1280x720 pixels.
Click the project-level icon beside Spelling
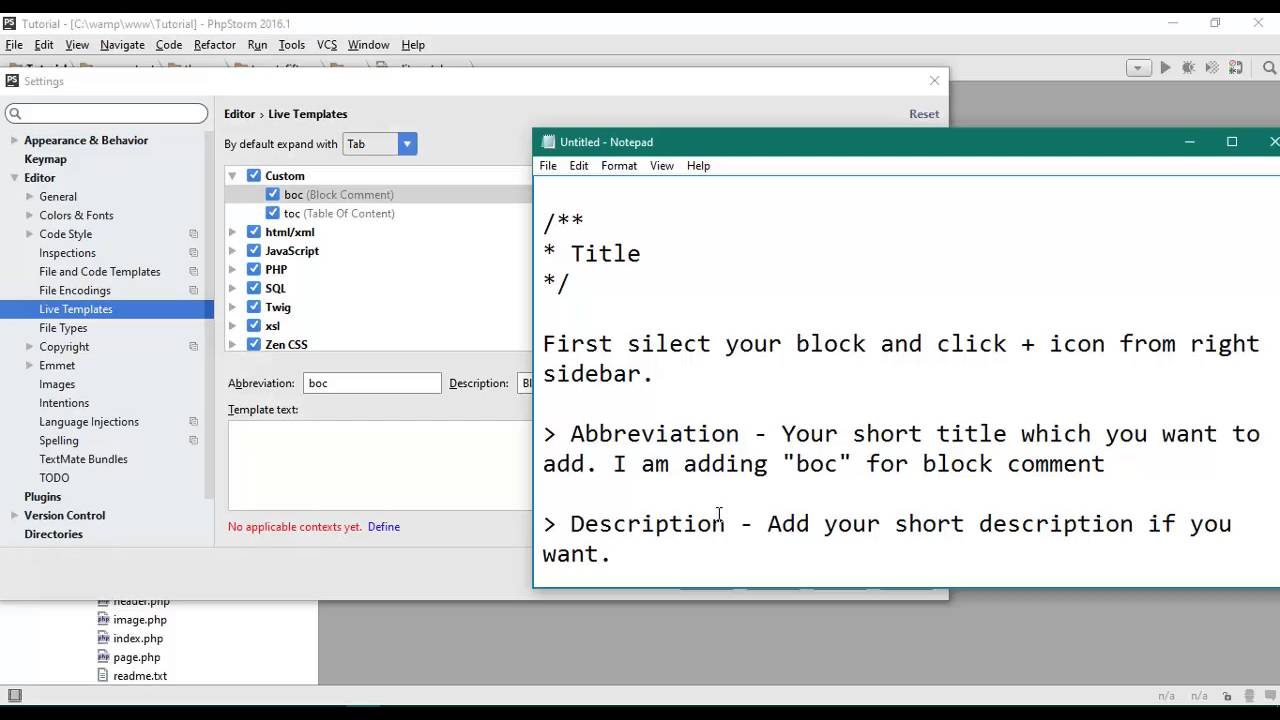193,440
